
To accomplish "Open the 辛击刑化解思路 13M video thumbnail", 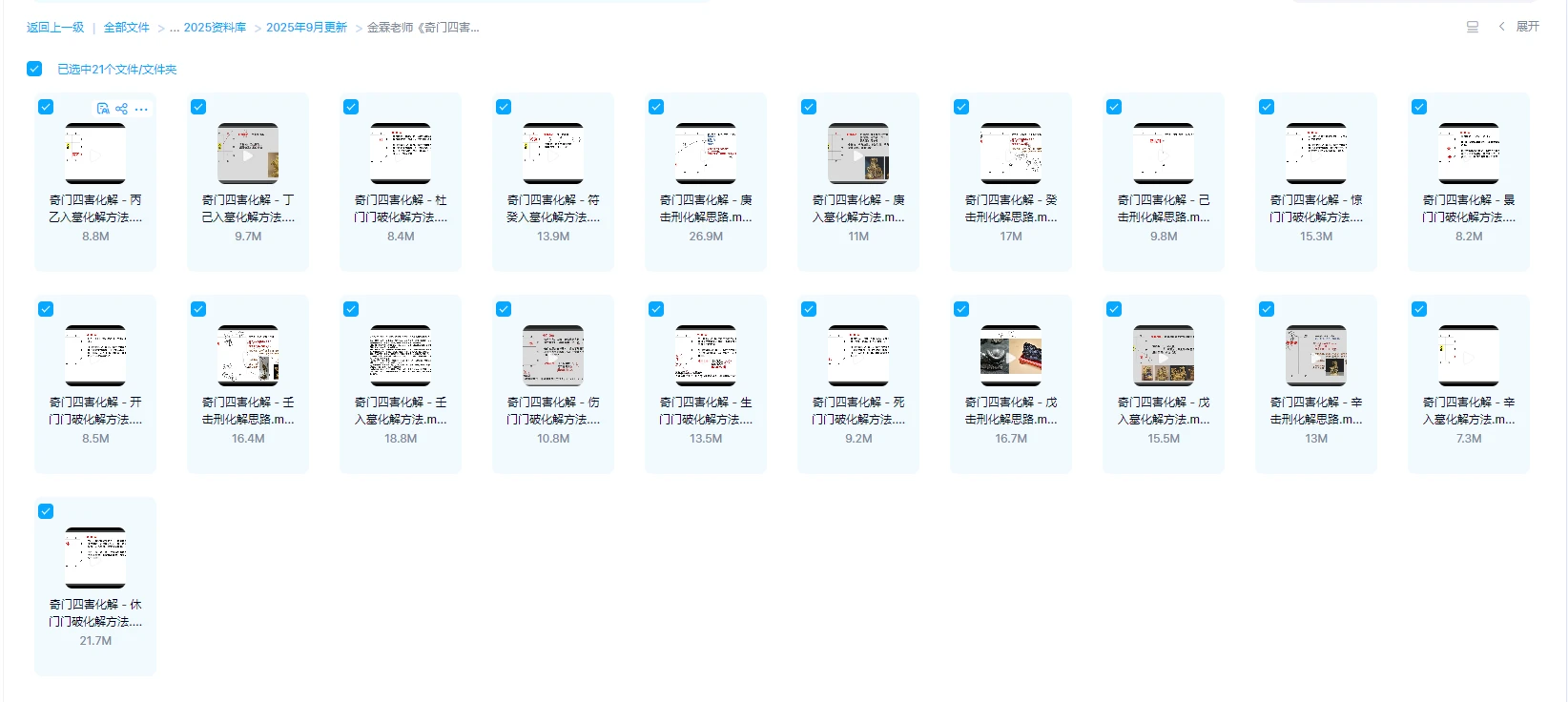I will [x=1316, y=356].
